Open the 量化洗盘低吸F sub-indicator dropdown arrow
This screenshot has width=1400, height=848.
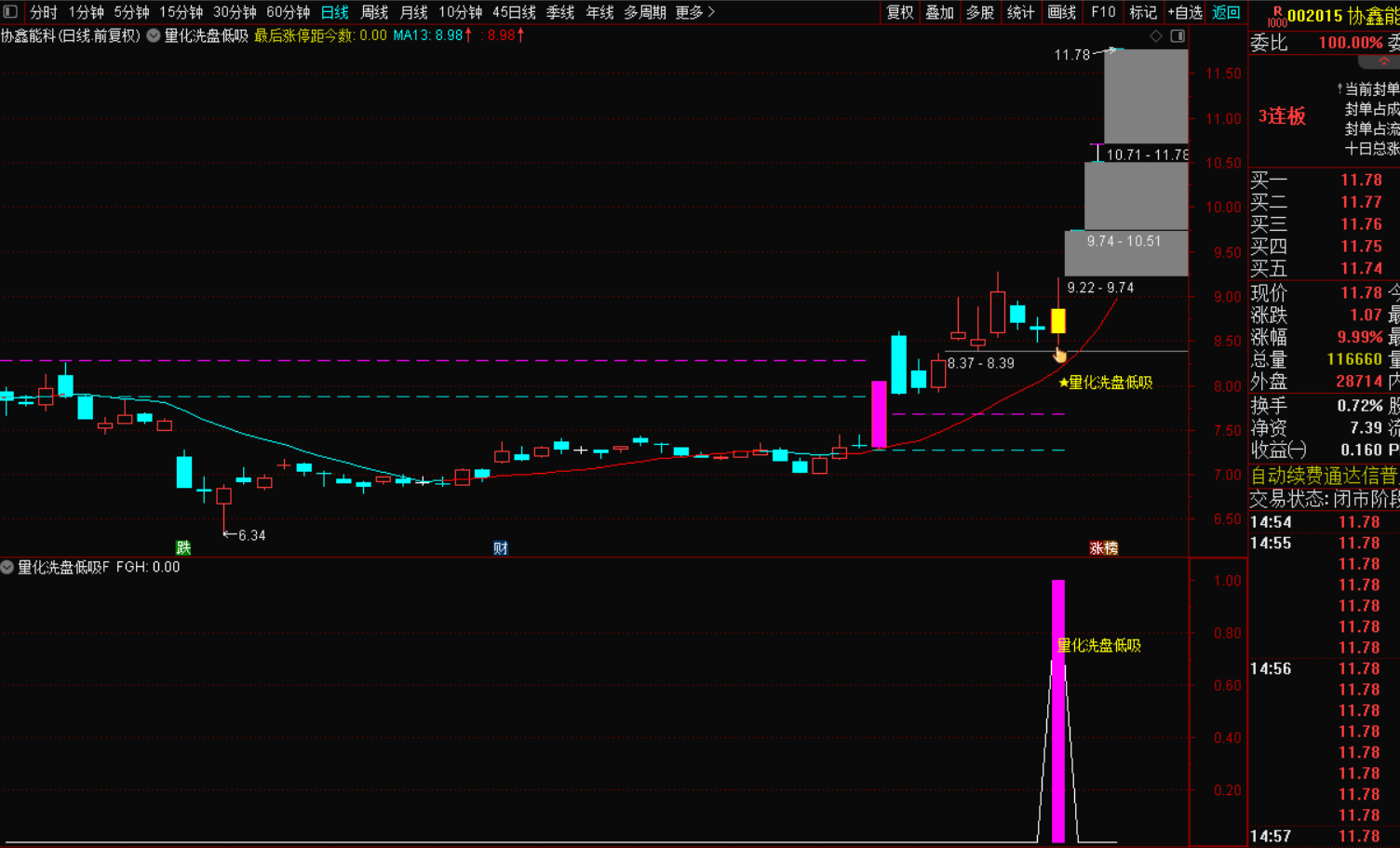point(7,567)
